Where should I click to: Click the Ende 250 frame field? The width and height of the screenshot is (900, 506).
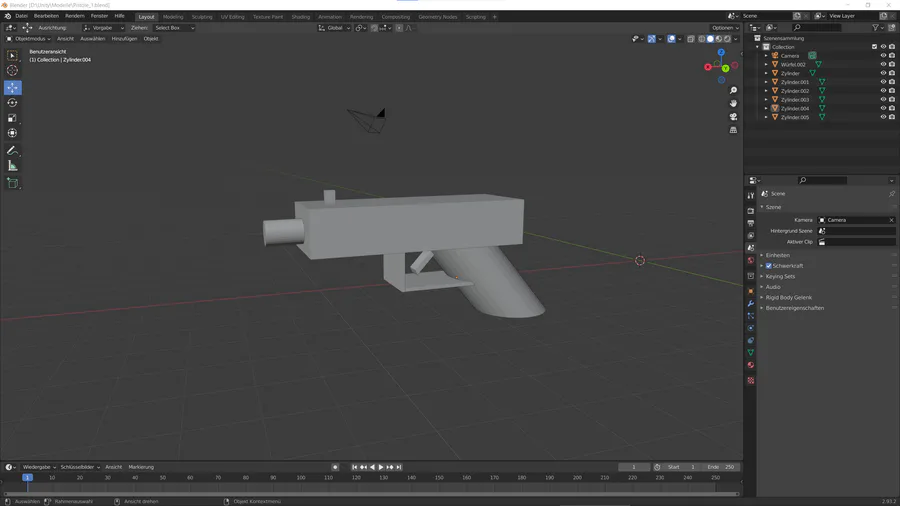point(721,467)
